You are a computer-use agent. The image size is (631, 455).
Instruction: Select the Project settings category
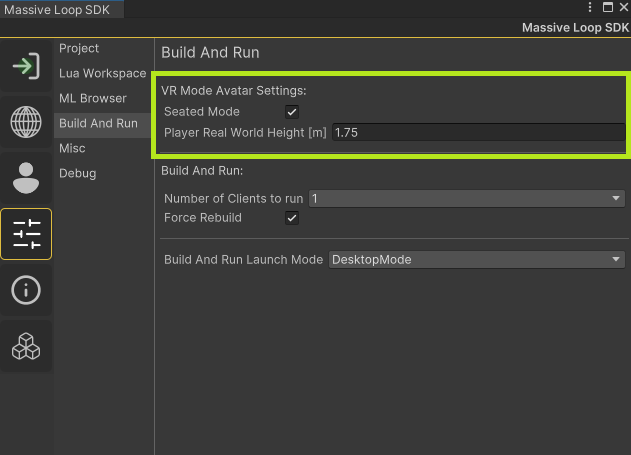pos(79,48)
